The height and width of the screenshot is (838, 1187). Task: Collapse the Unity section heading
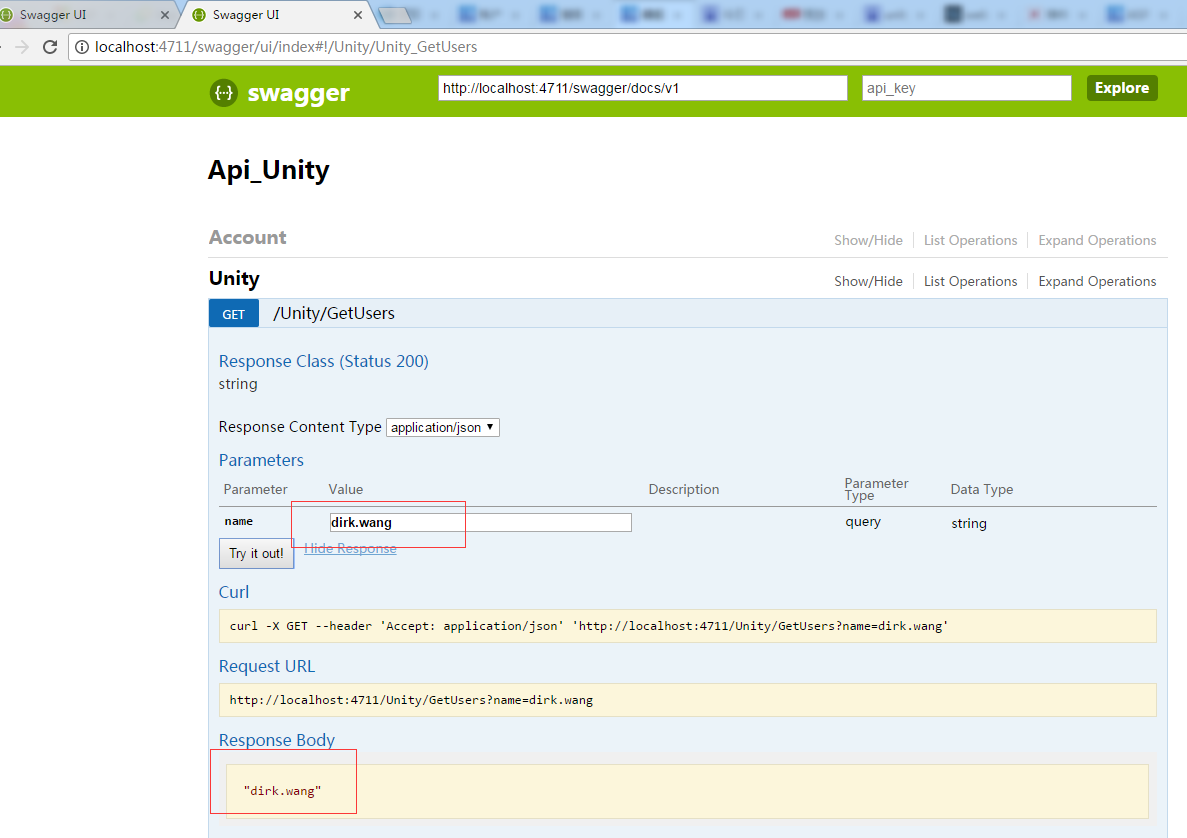click(234, 279)
